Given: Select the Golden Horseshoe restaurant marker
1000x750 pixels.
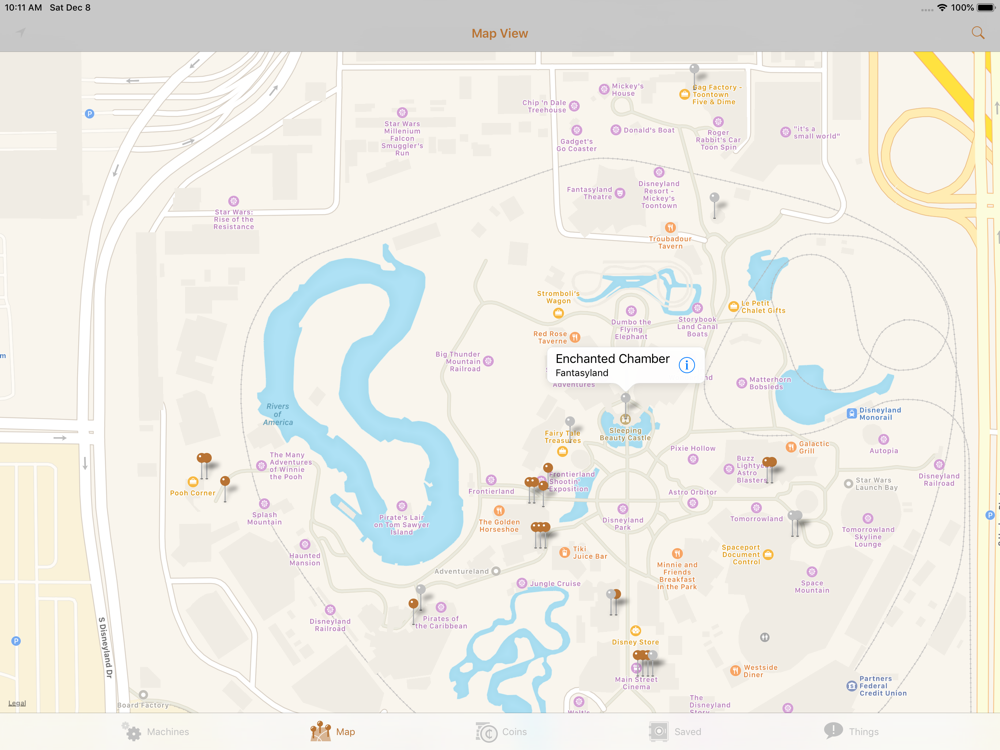Looking at the screenshot, I should [x=499, y=511].
